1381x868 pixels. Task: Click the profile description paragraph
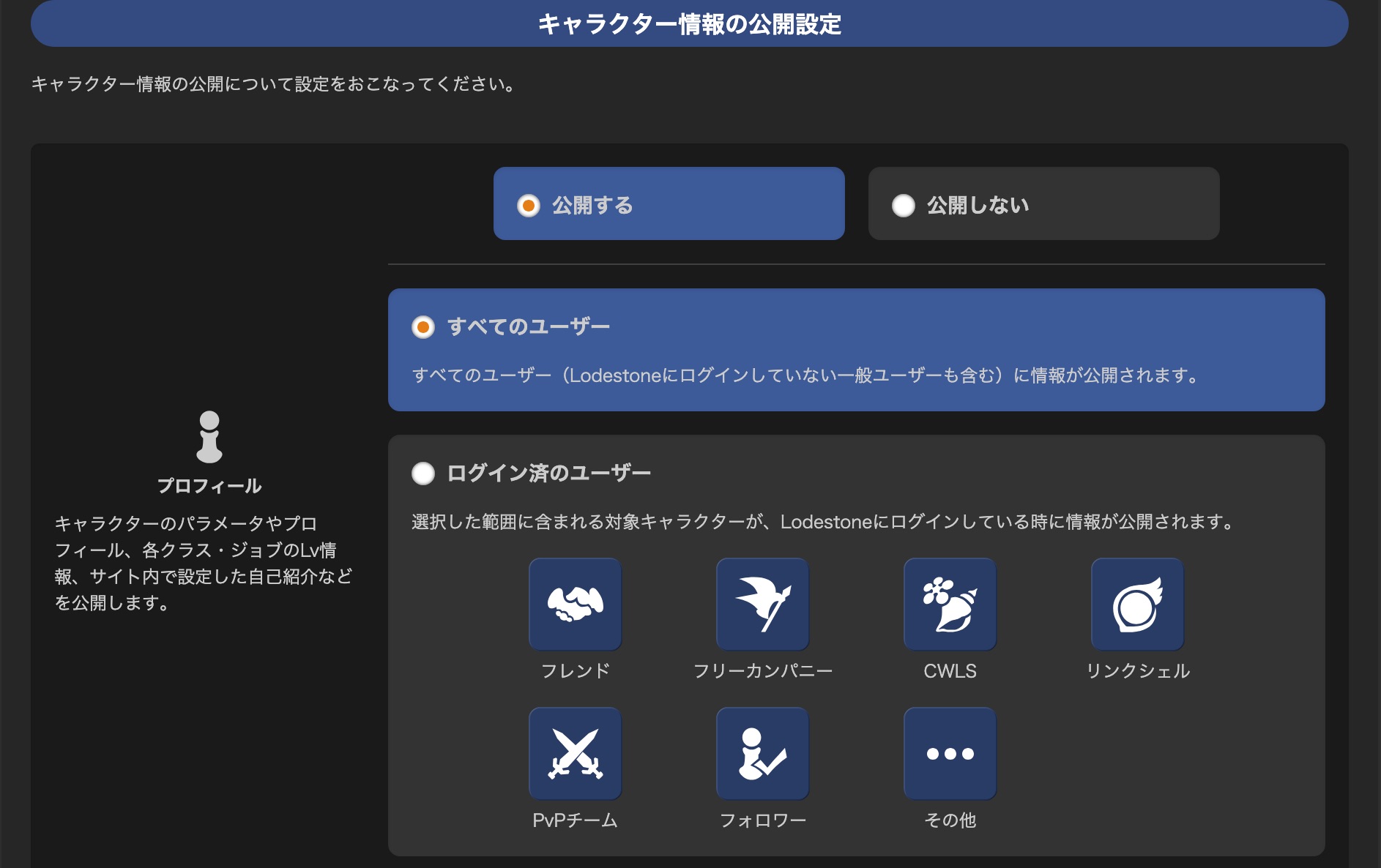pyautogui.click(x=204, y=563)
